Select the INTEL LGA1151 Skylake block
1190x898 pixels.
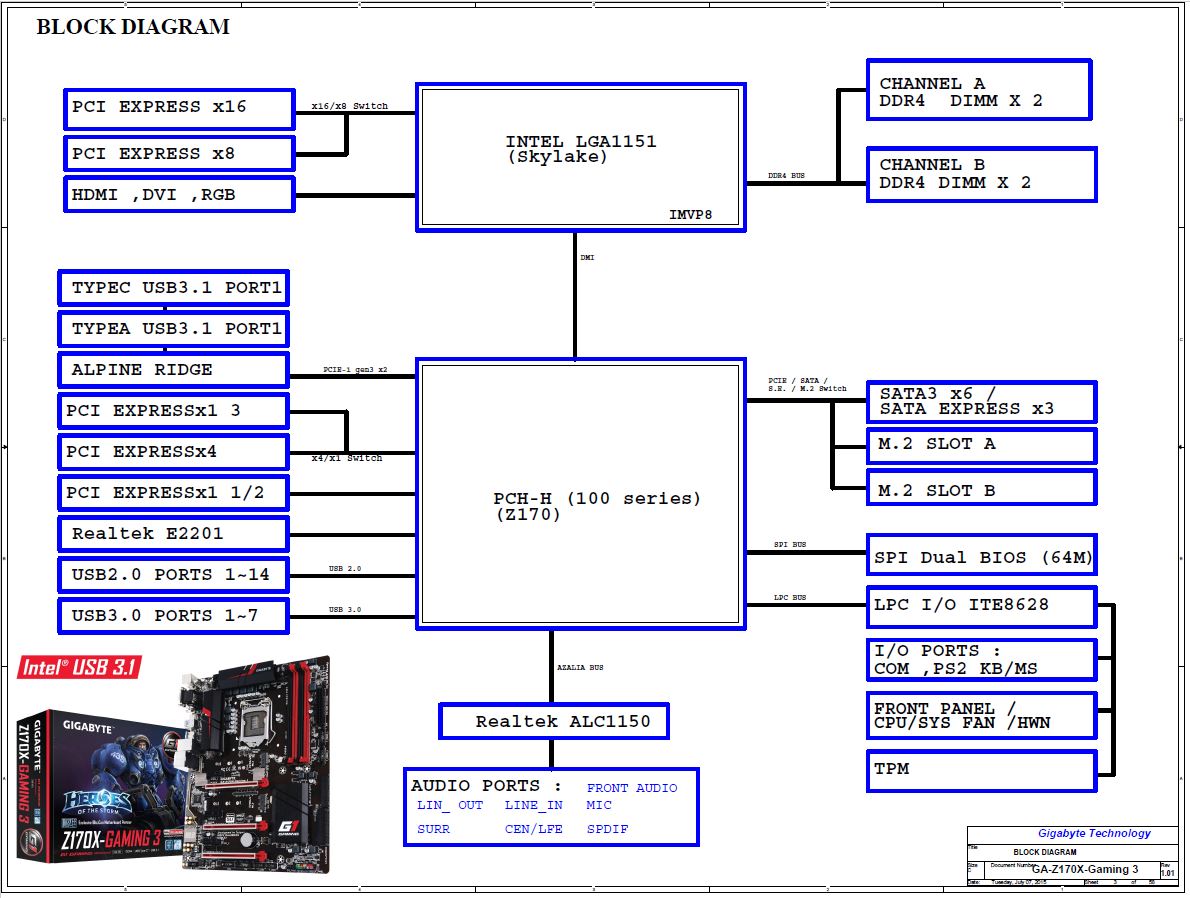pos(580,159)
